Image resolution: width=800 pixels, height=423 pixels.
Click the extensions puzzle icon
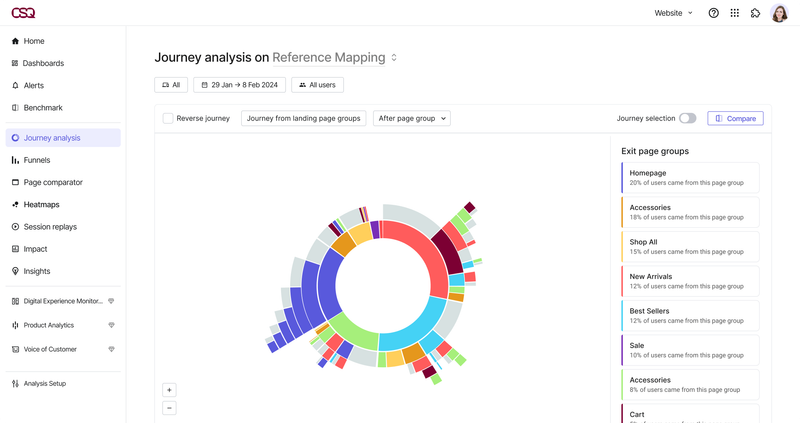point(756,13)
